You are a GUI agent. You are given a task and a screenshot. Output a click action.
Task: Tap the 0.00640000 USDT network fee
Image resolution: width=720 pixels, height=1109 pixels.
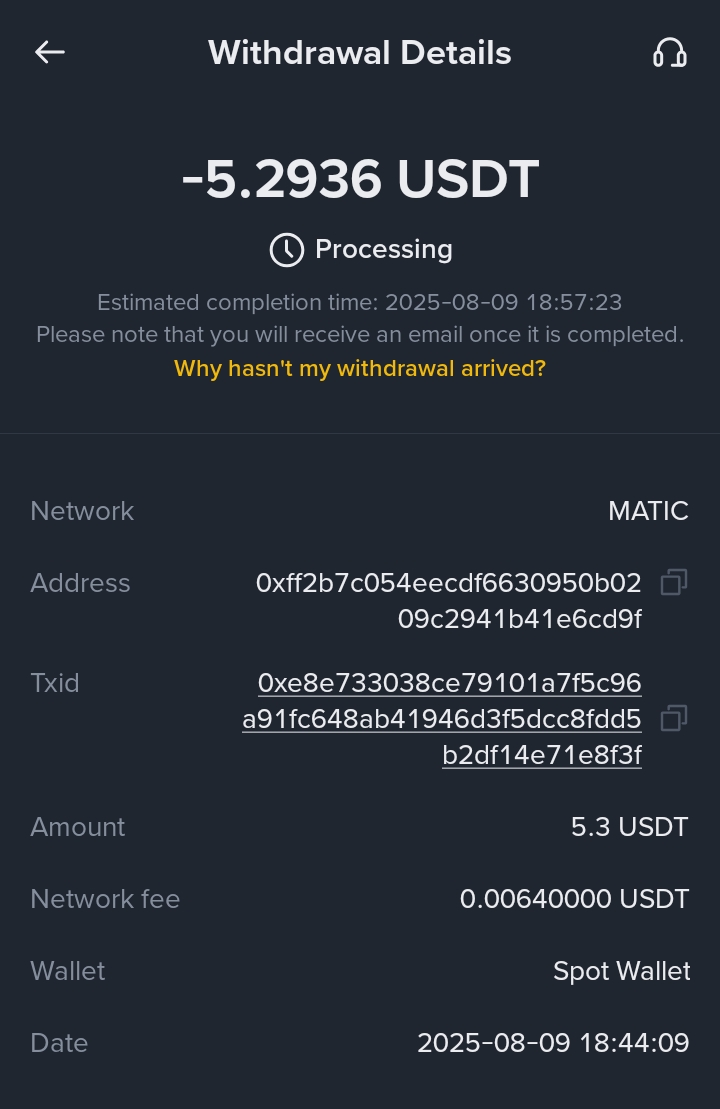(574, 899)
